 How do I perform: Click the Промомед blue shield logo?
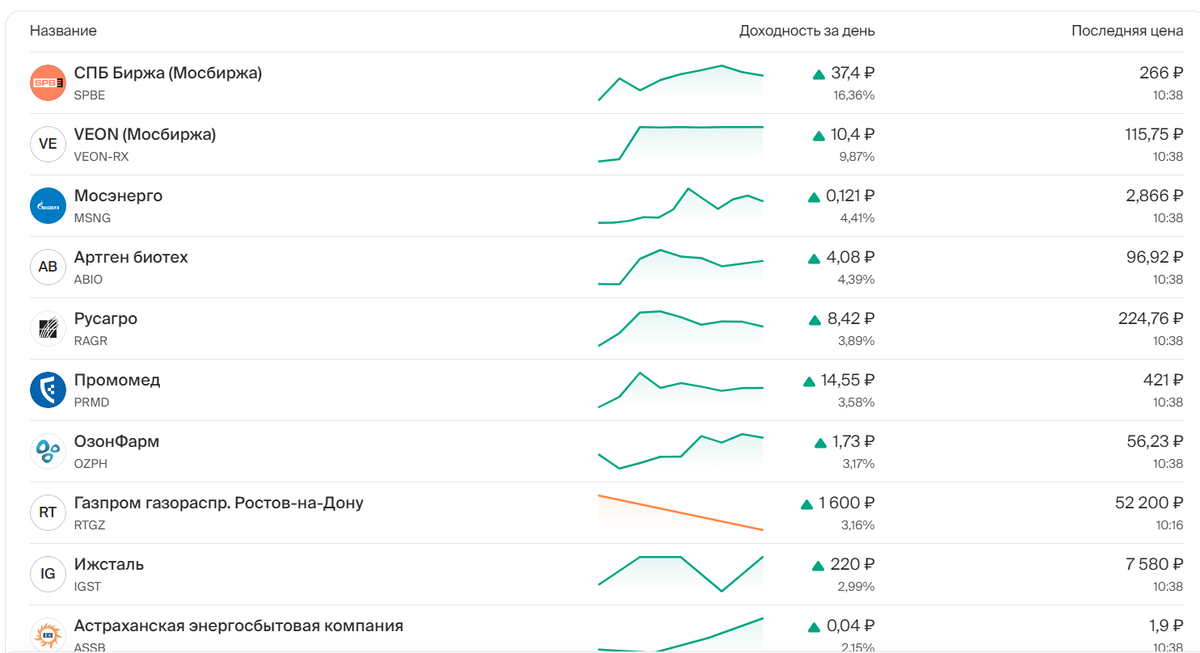tap(47, 390)
